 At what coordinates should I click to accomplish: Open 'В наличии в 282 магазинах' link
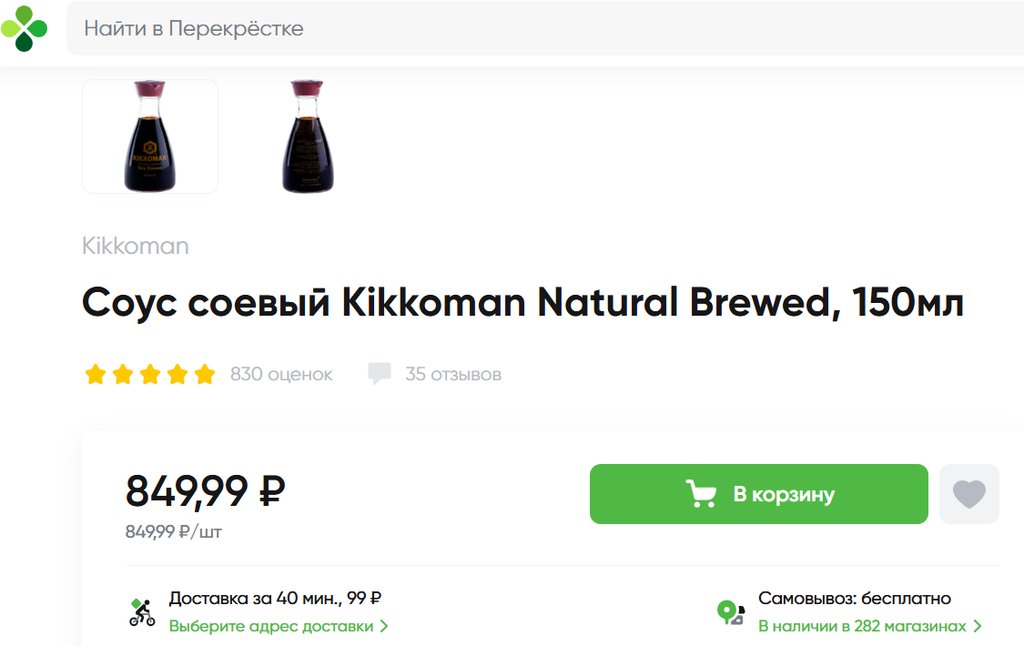[x=861, y=626]
